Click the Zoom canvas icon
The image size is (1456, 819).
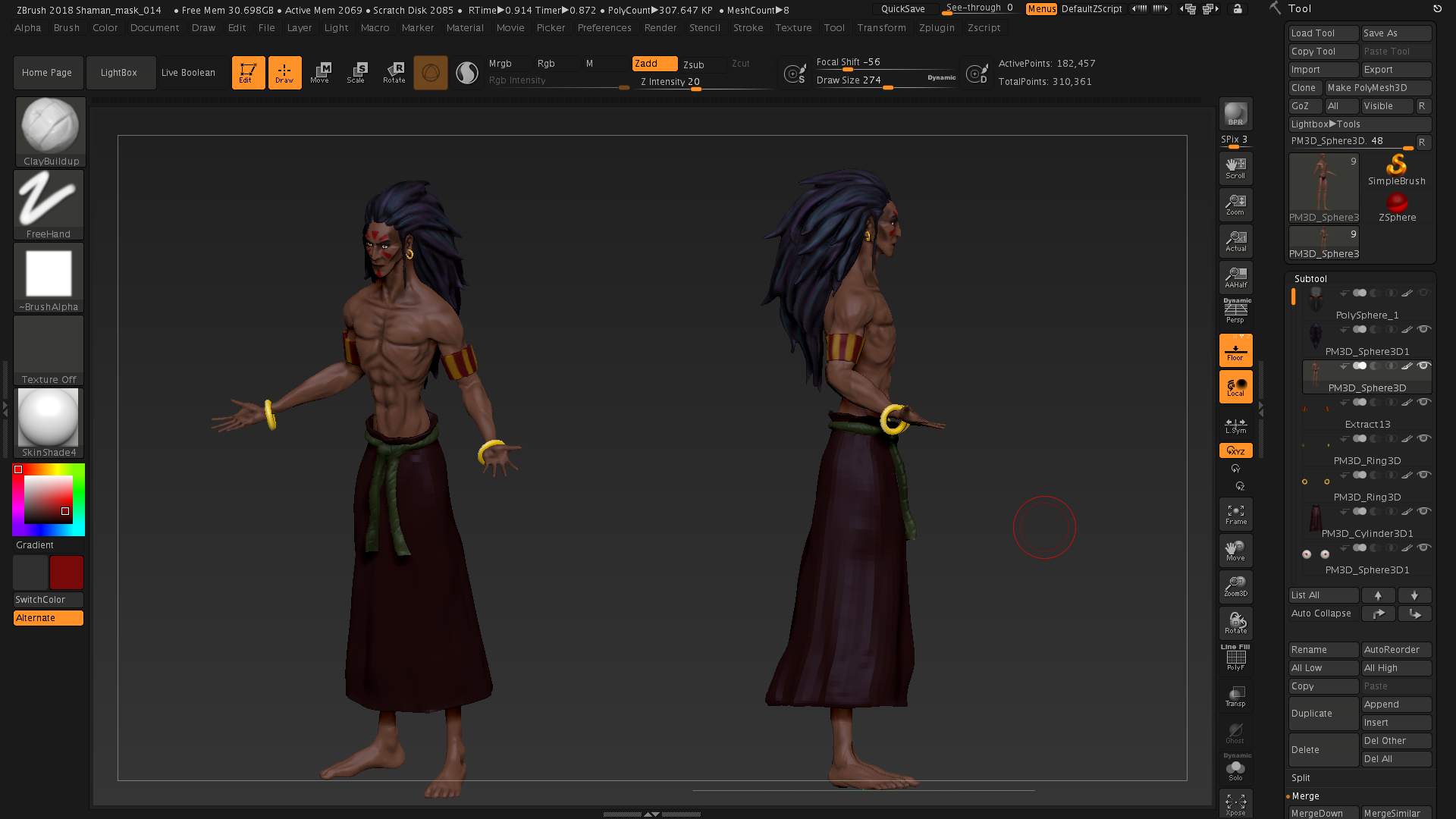pos(1235,205)
